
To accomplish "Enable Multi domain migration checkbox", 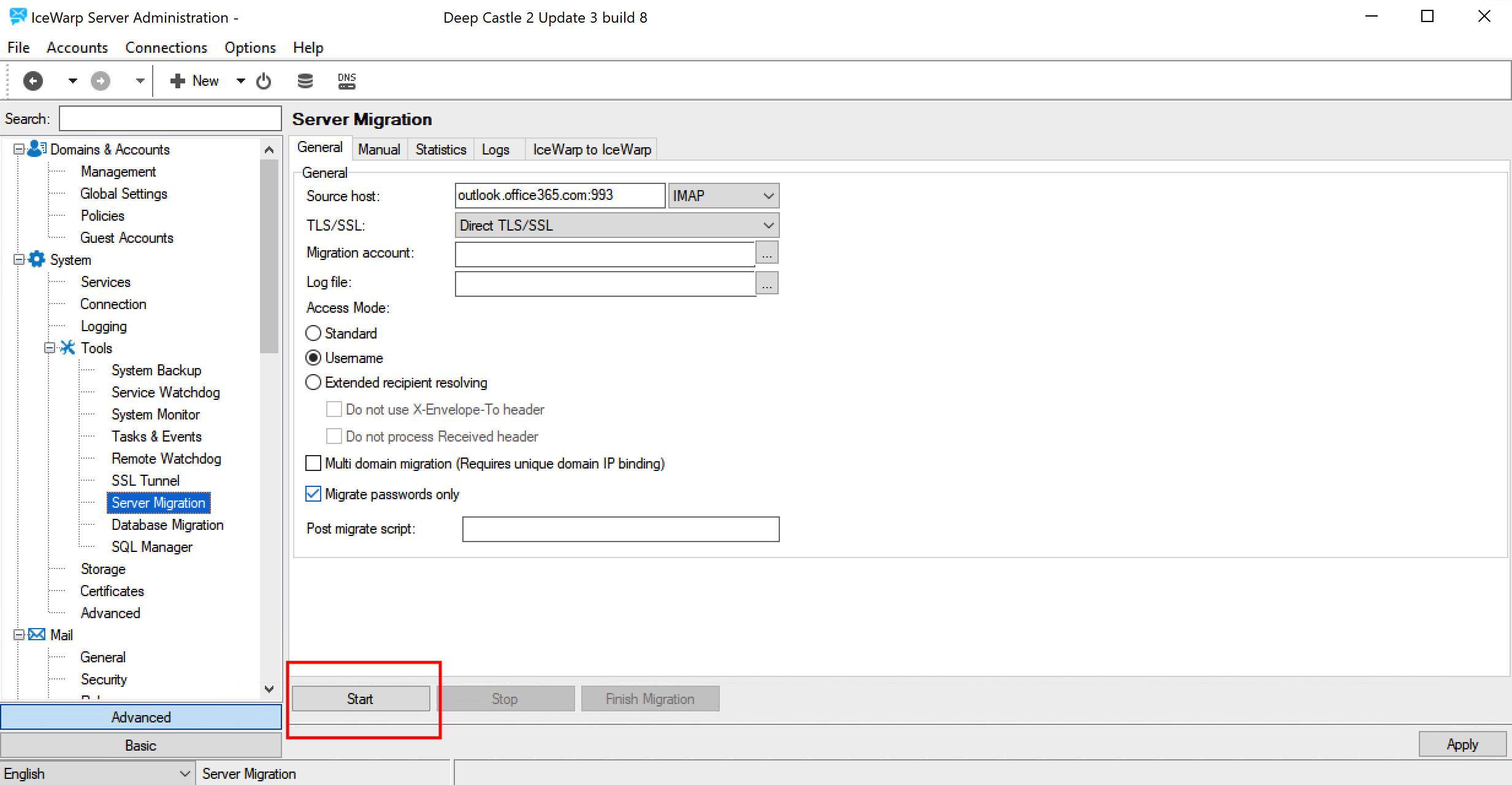I will 313,463.
